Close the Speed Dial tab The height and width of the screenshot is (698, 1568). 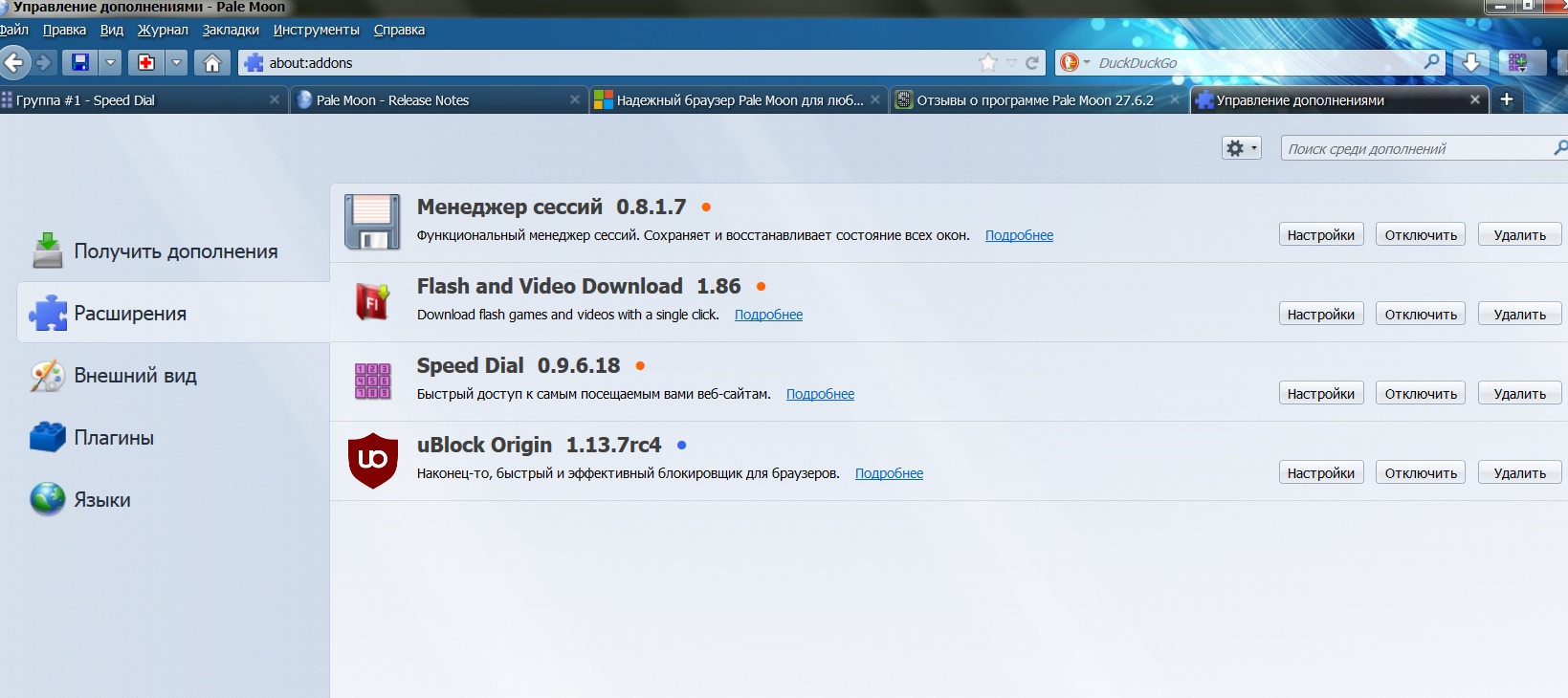tap(275, 99)
